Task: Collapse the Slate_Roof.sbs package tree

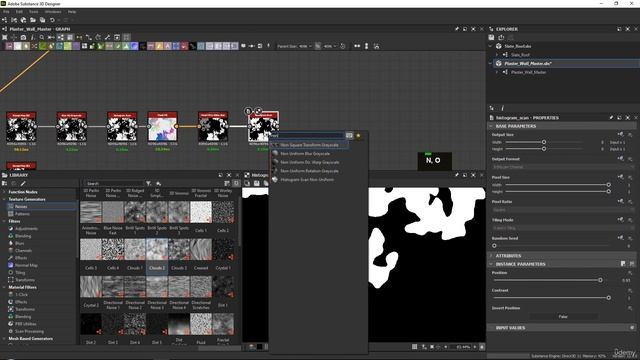Action: click(x=491, y=46)
